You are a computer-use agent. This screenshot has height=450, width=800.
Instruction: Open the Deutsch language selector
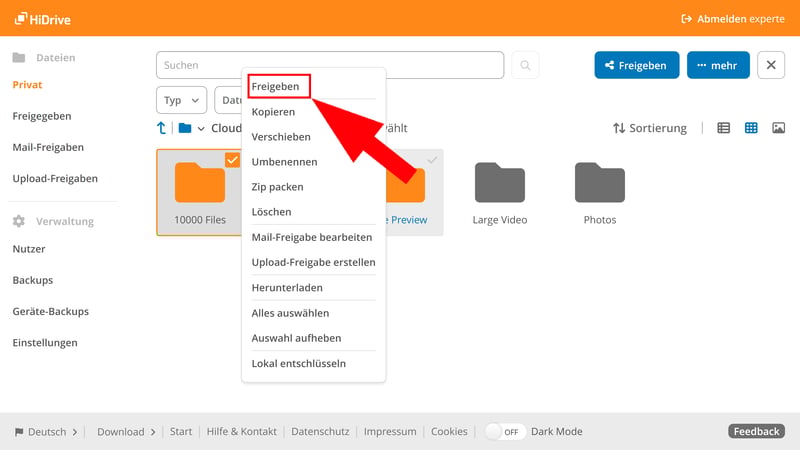click(x=46, y=432)
